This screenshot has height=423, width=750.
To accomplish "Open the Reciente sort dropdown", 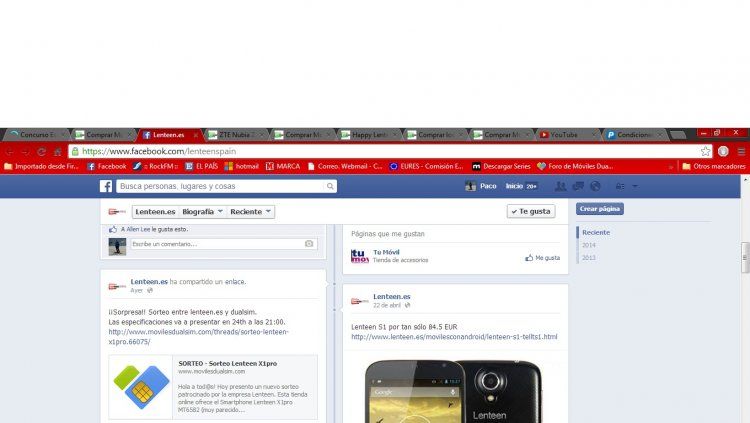I will click(251, 212).
